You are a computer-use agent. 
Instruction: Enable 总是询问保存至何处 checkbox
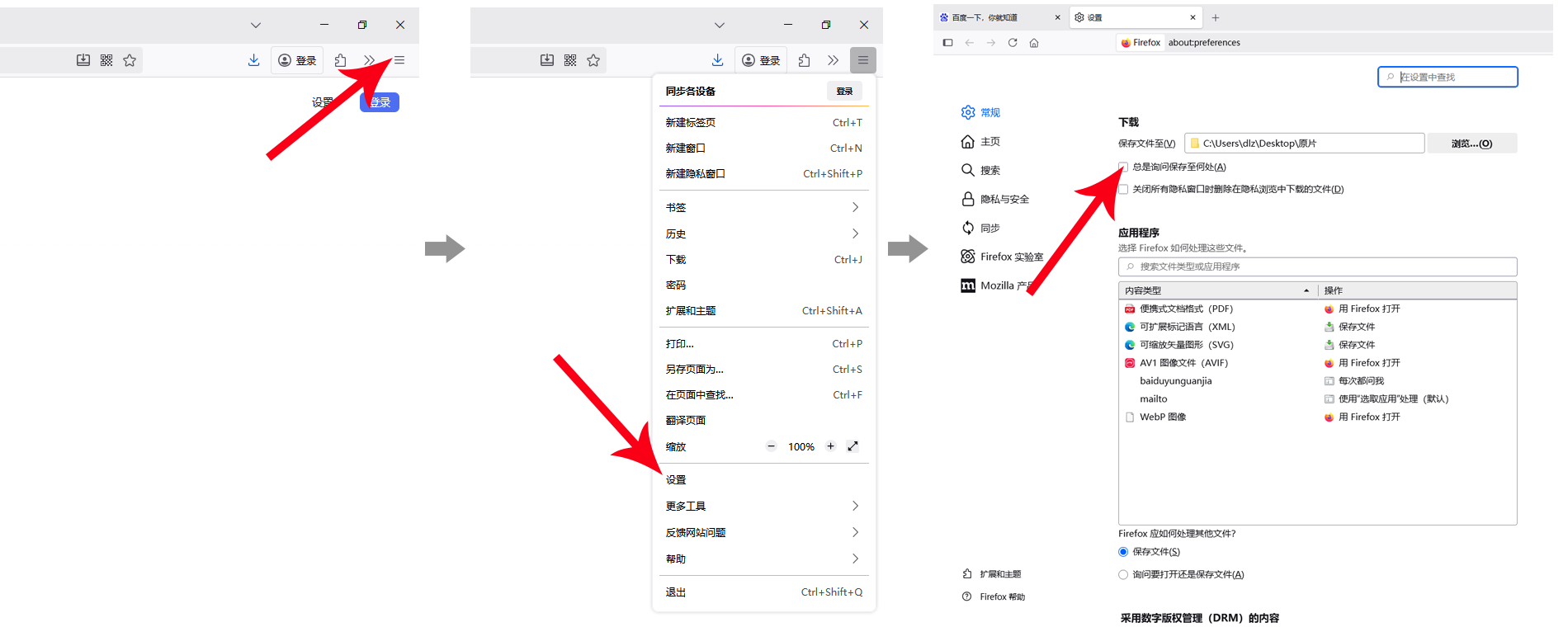(1123, 167)
